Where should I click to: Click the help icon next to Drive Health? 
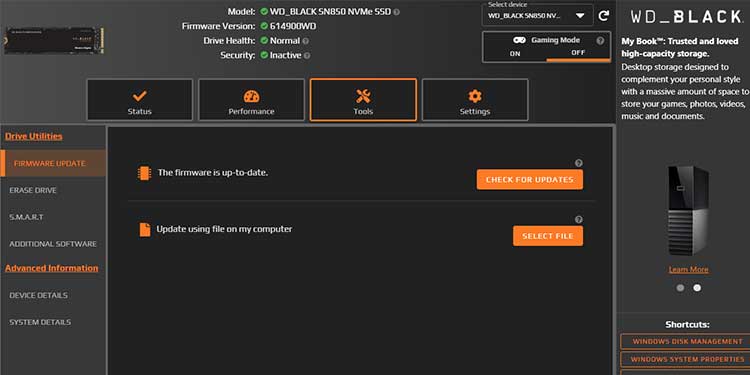tap(306, 41)
